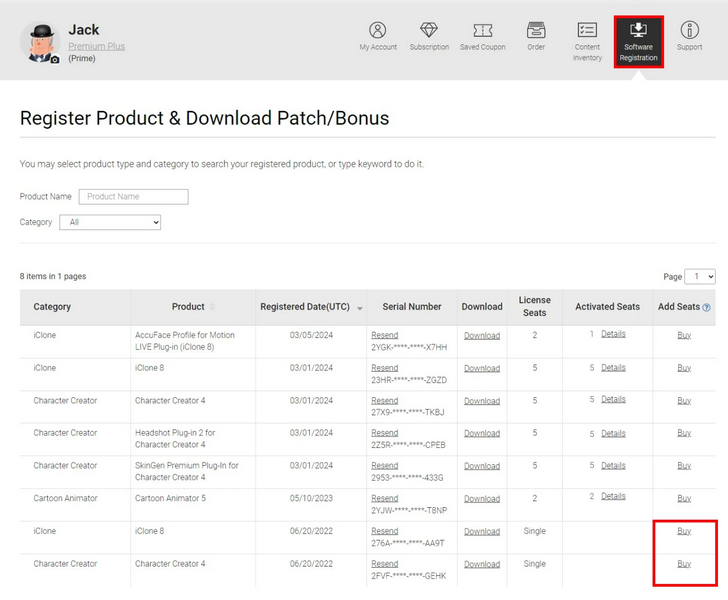This screenshot has height=600, width=728.
Task: Open the Page number dropdown
Action: (x=700, y=276)
